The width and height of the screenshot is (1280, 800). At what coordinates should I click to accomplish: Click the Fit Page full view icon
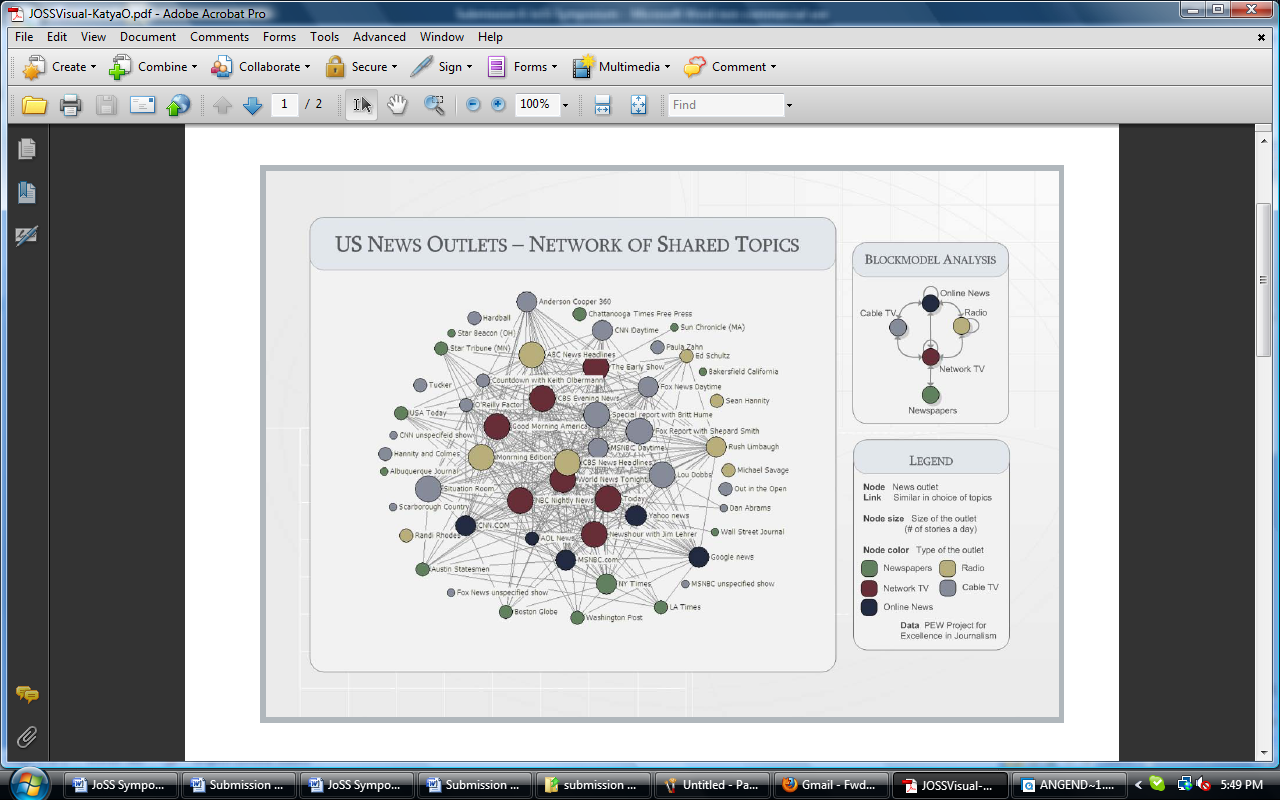(x=639, y=105)
